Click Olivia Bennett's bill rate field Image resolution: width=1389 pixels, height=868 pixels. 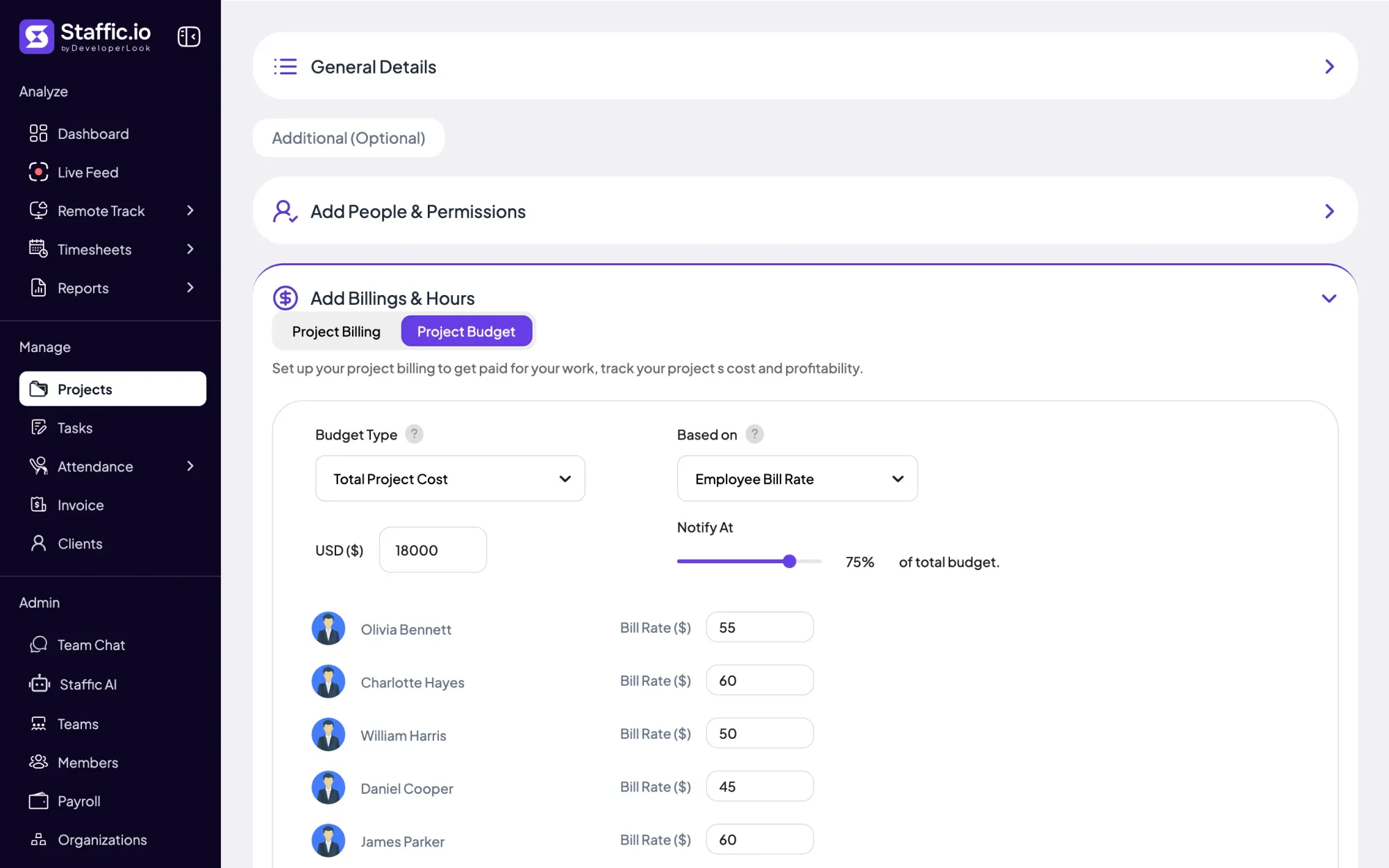tap(760, 627)
